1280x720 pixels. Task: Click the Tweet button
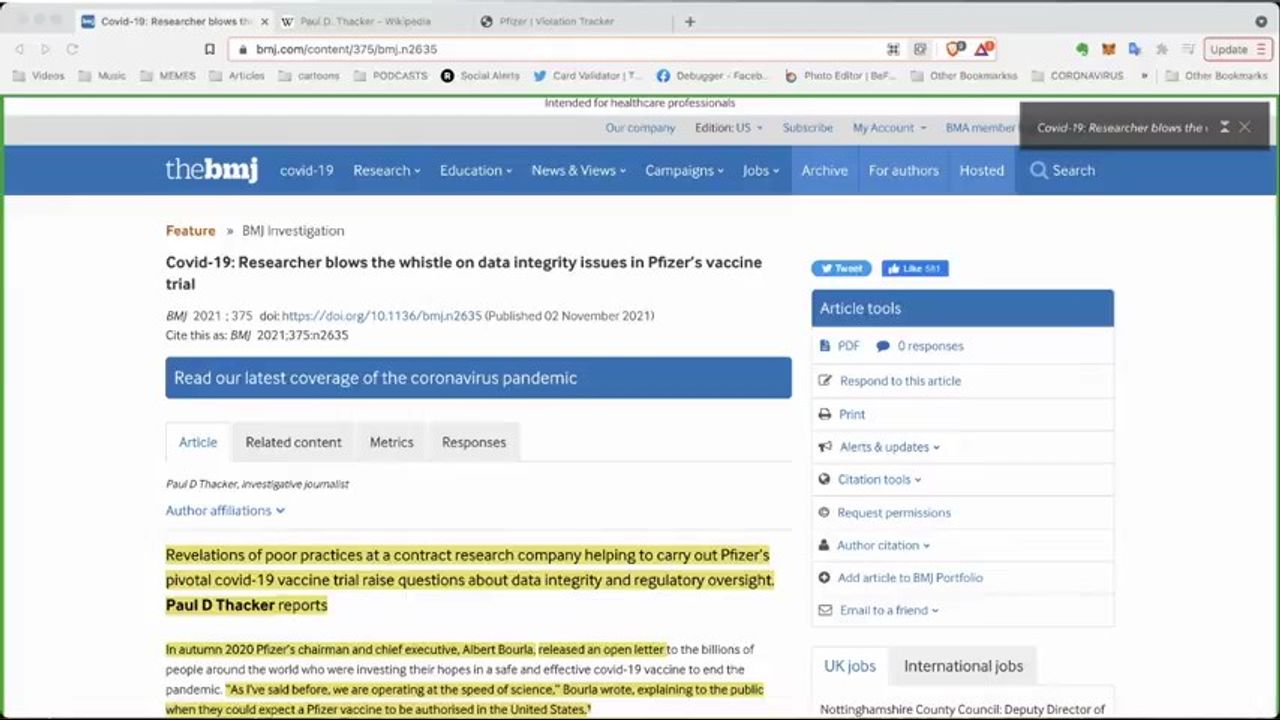[841, 268]
